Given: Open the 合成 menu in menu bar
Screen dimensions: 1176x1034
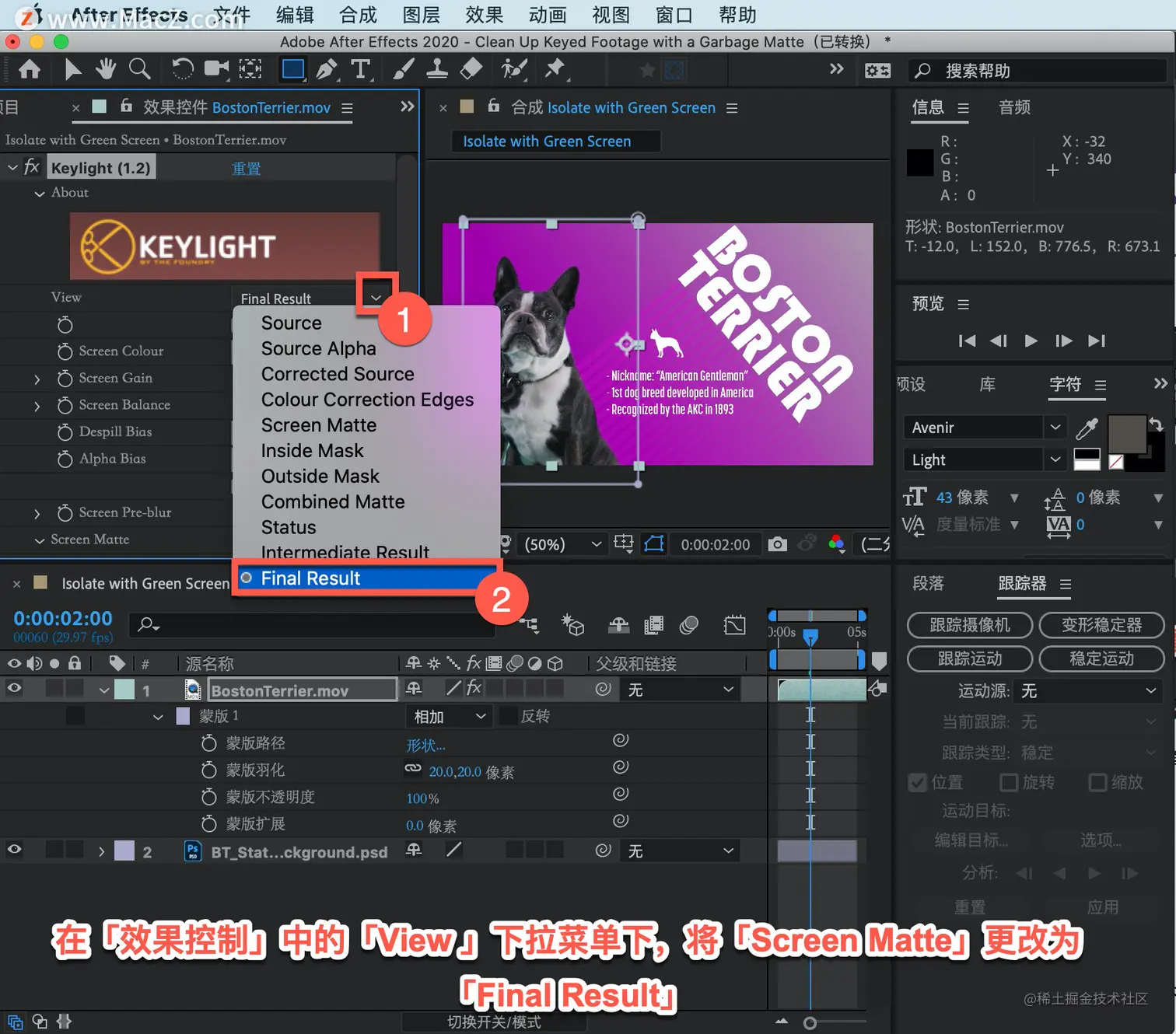Looking at the screenshot, I should click(x=358, y=15).
